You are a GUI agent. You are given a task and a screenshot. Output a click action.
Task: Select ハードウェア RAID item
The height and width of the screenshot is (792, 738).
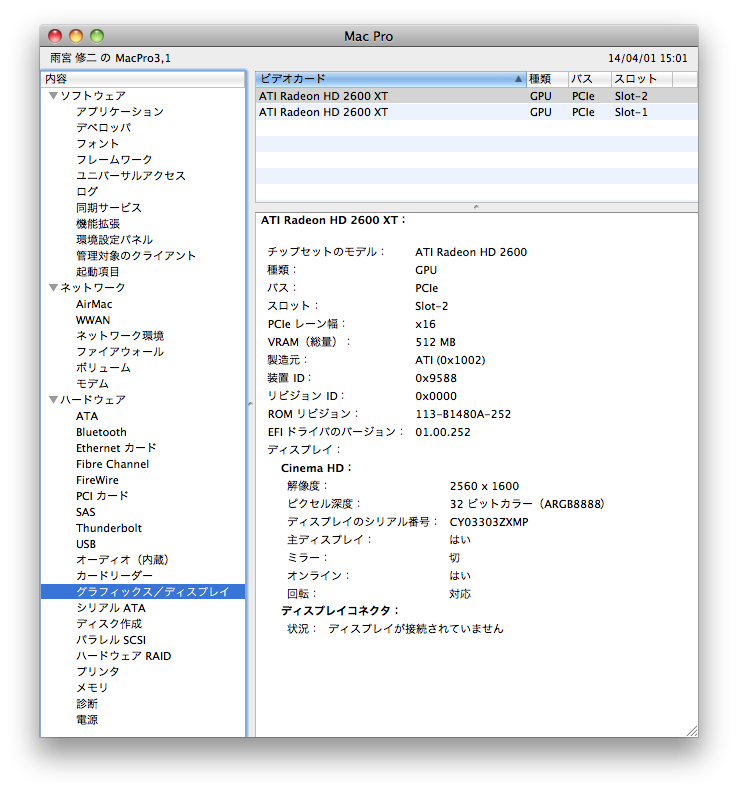(124, 656)
